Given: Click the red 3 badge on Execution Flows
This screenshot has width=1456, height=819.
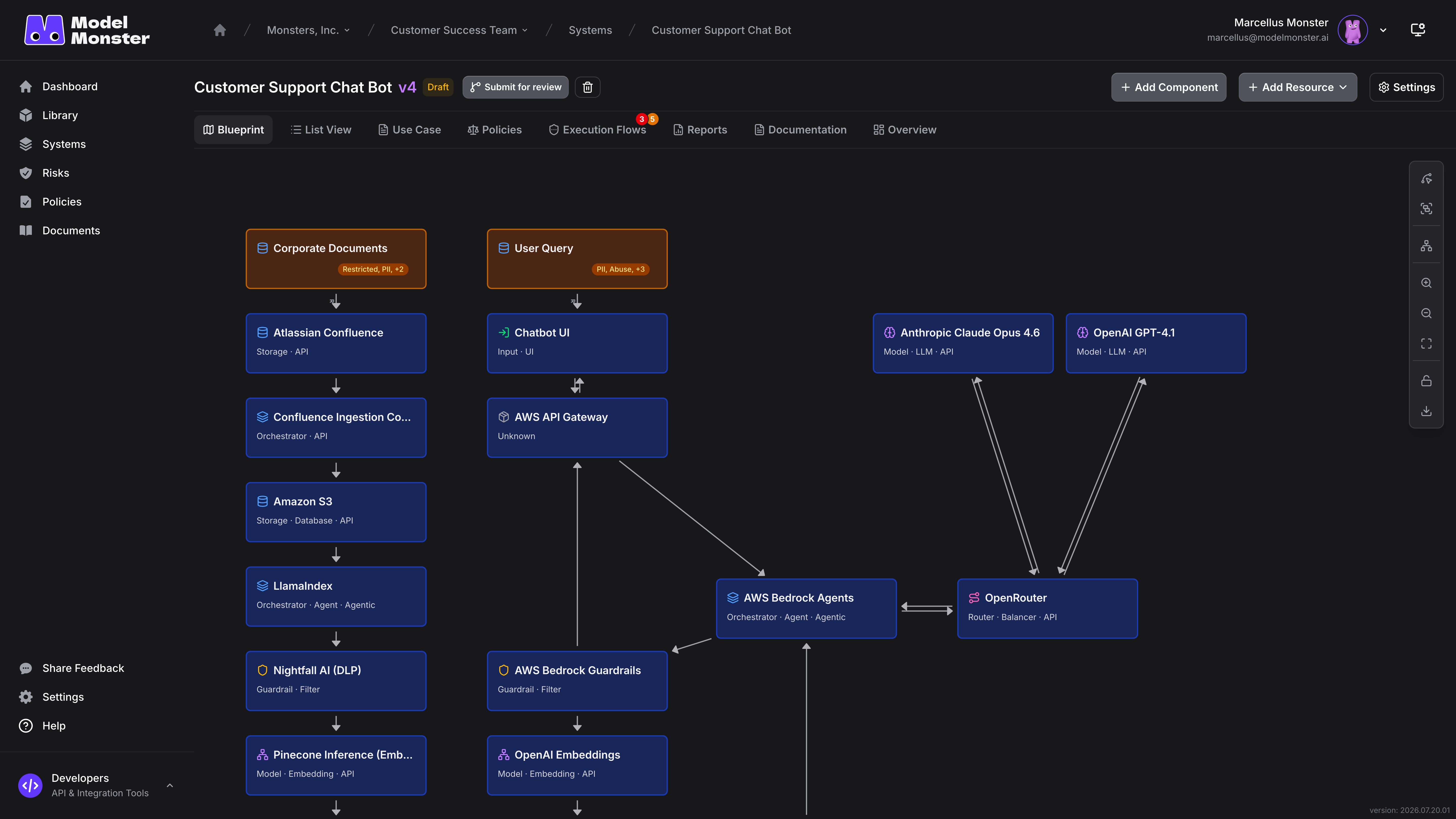Looking at the screenshot, I should [x=642, y=119].
